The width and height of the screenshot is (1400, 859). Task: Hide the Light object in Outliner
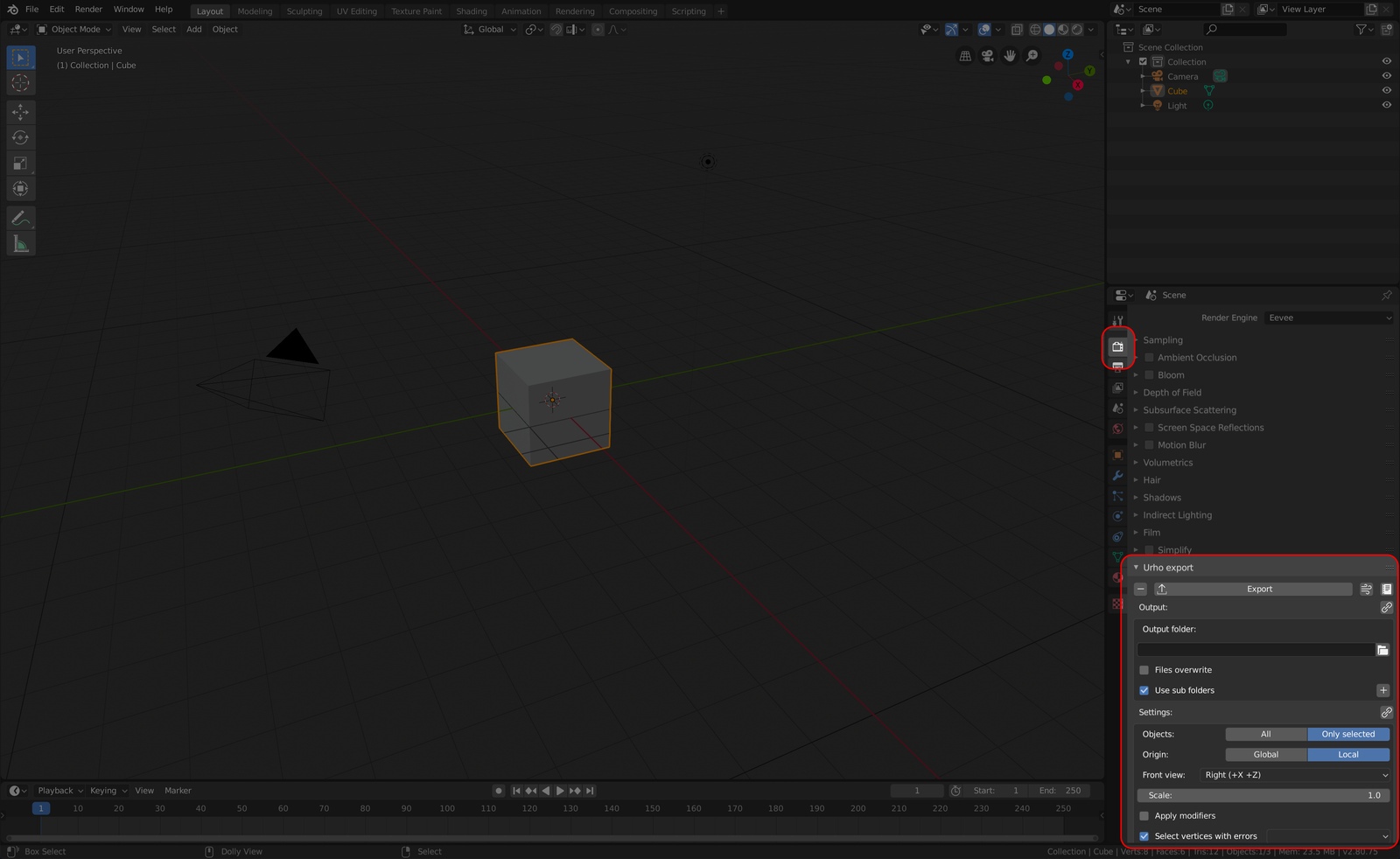click(x=1387, y=105)
